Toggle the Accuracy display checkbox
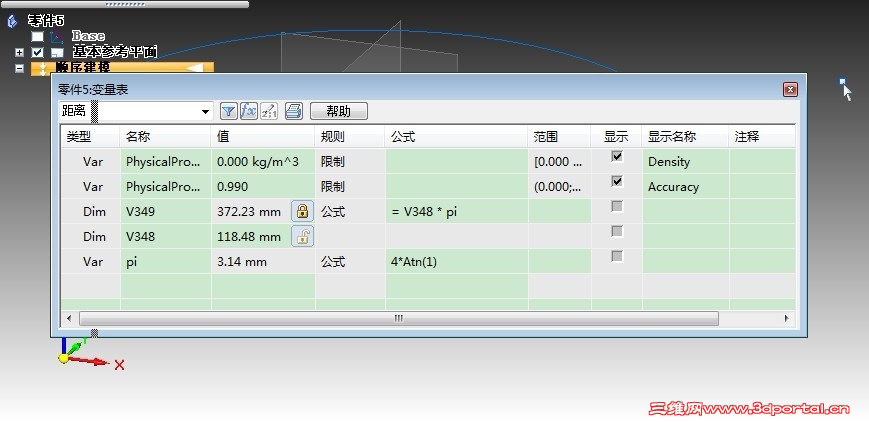 coord(616,181)
